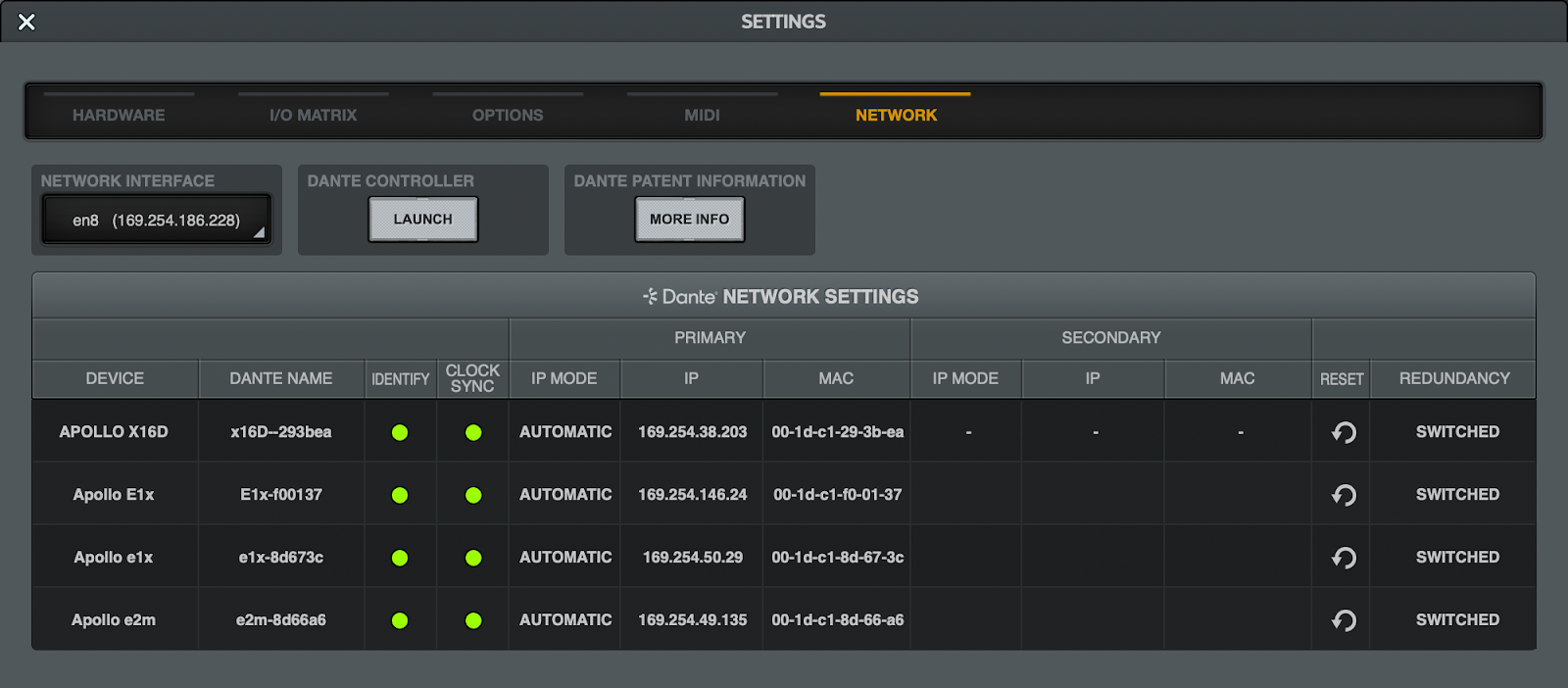1568x688 pixels.
Task: Switch to the HARDWARE tab
Action: (x=119, y=115)
